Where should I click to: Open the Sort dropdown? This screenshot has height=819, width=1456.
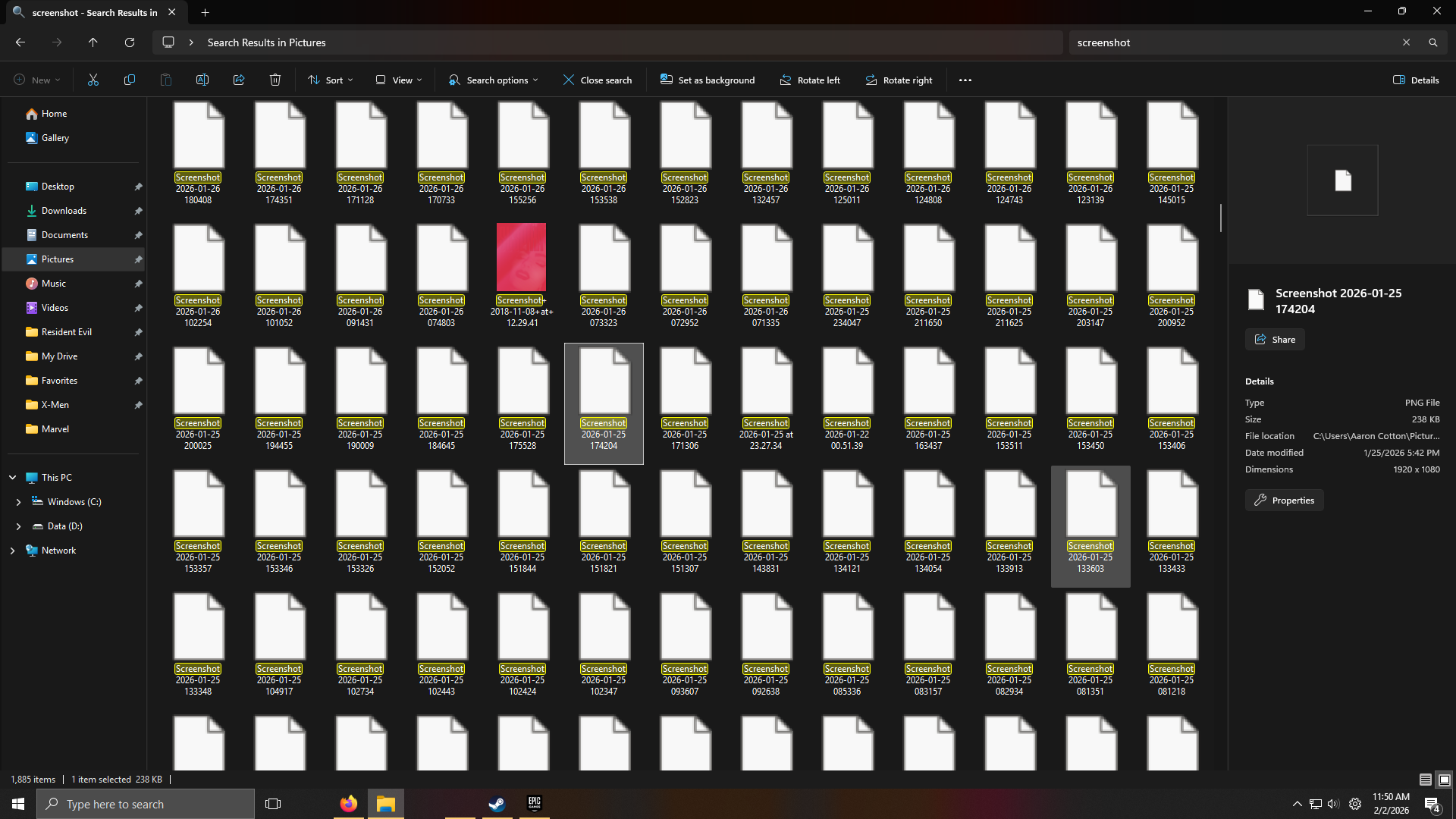point(330,80)
